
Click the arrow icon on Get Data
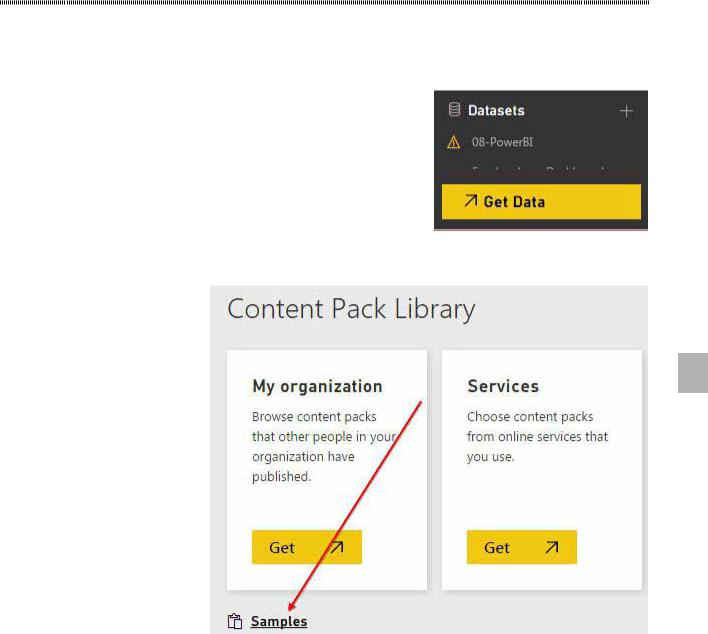pyautogui.click(x=470, y=200)
